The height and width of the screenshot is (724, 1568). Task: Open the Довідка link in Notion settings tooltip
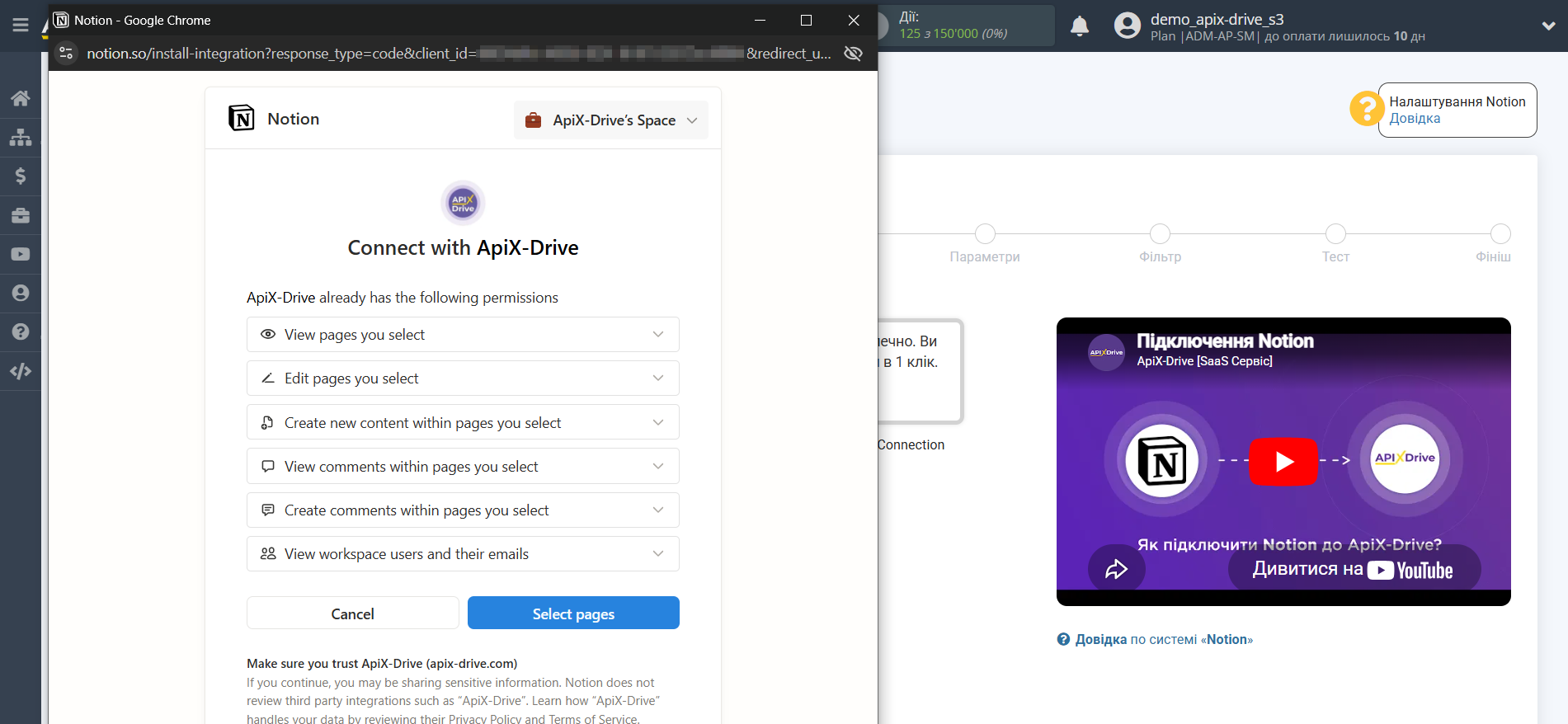coord(1415,119)
